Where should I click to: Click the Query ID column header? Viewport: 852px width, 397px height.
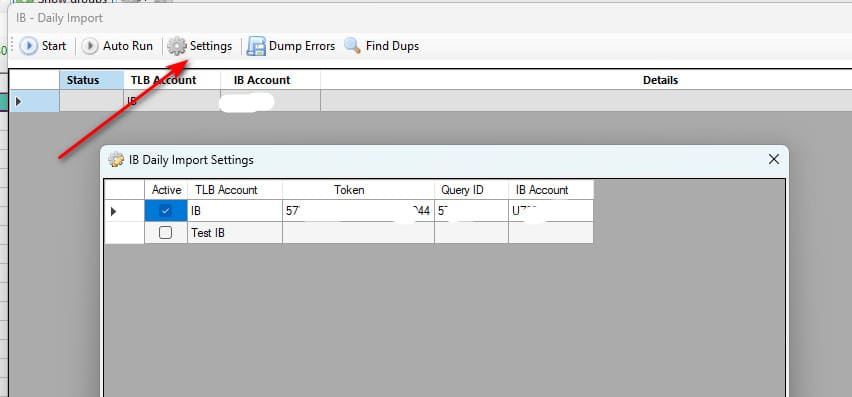(471, 190)
